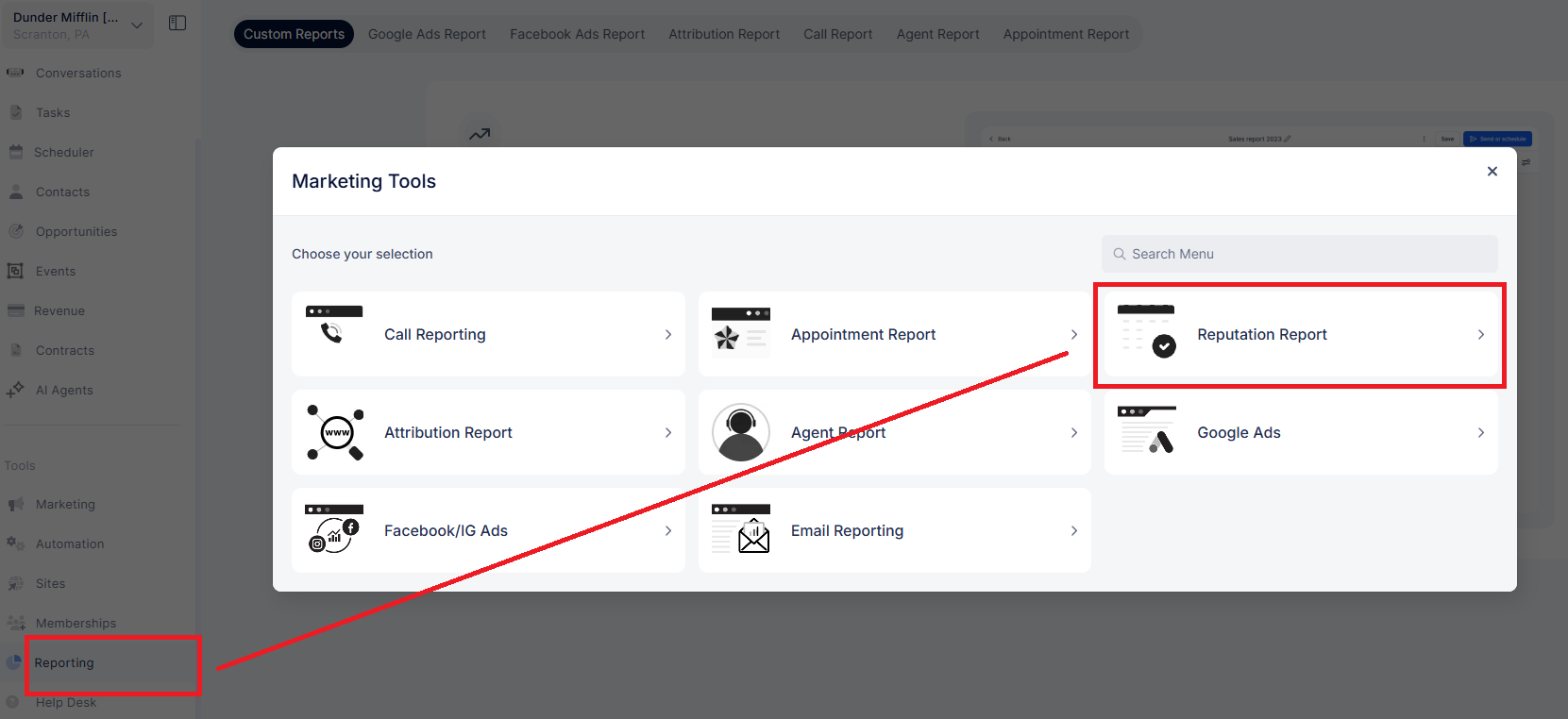Click the Revenue card icon
The height and width of the screenshot is (719, 1568).
click(x=16, y=310)
